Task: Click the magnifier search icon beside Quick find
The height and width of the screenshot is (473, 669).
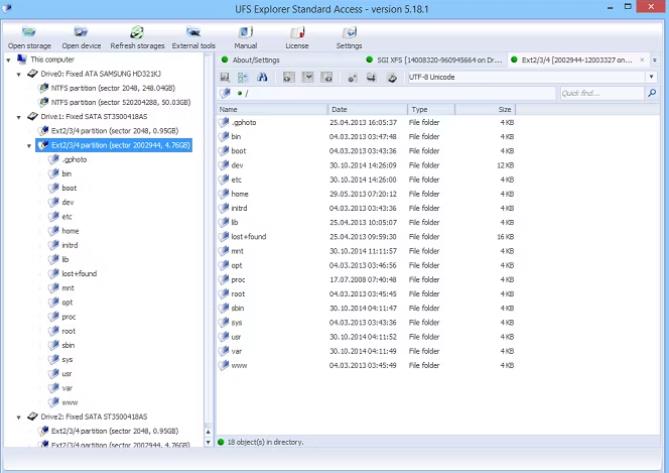Action: [x=652, y=93]
